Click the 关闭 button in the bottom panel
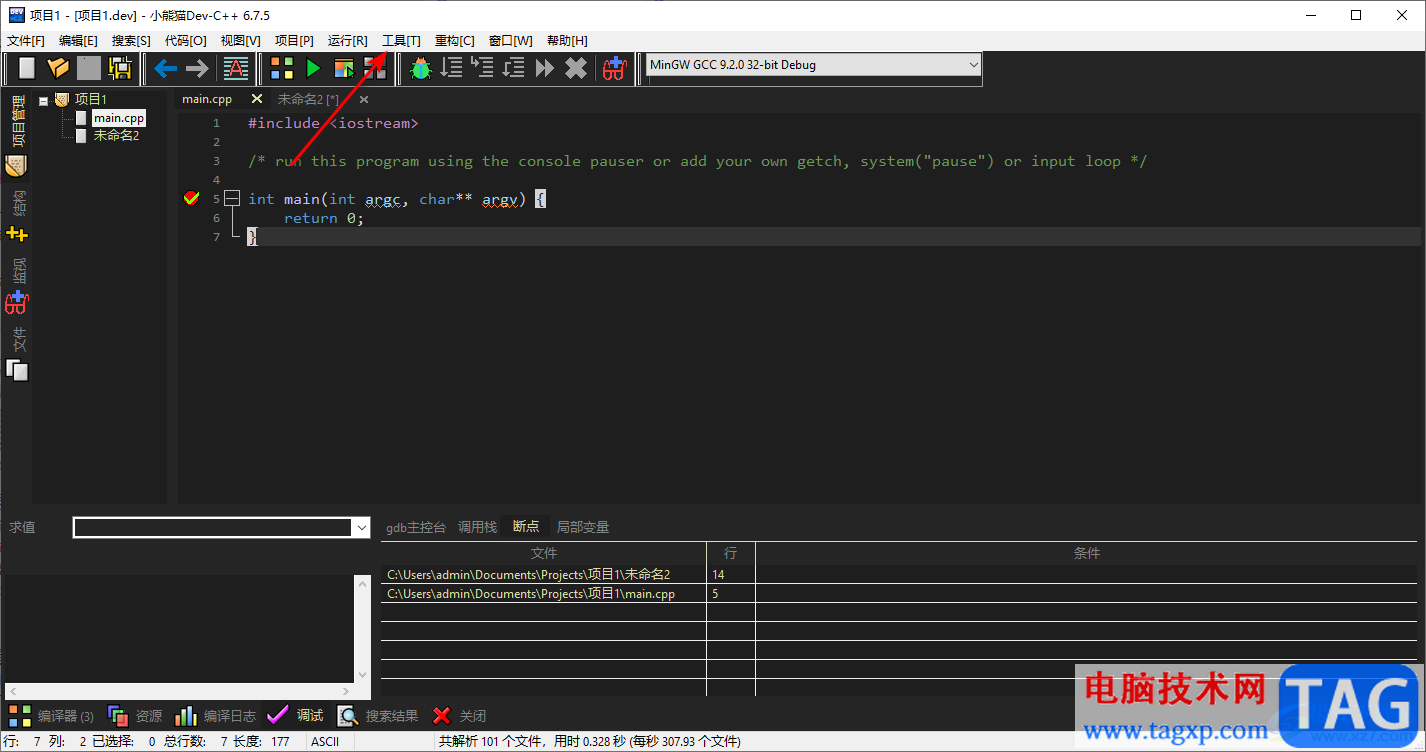1426x752 pixels. tap(459, 716)
